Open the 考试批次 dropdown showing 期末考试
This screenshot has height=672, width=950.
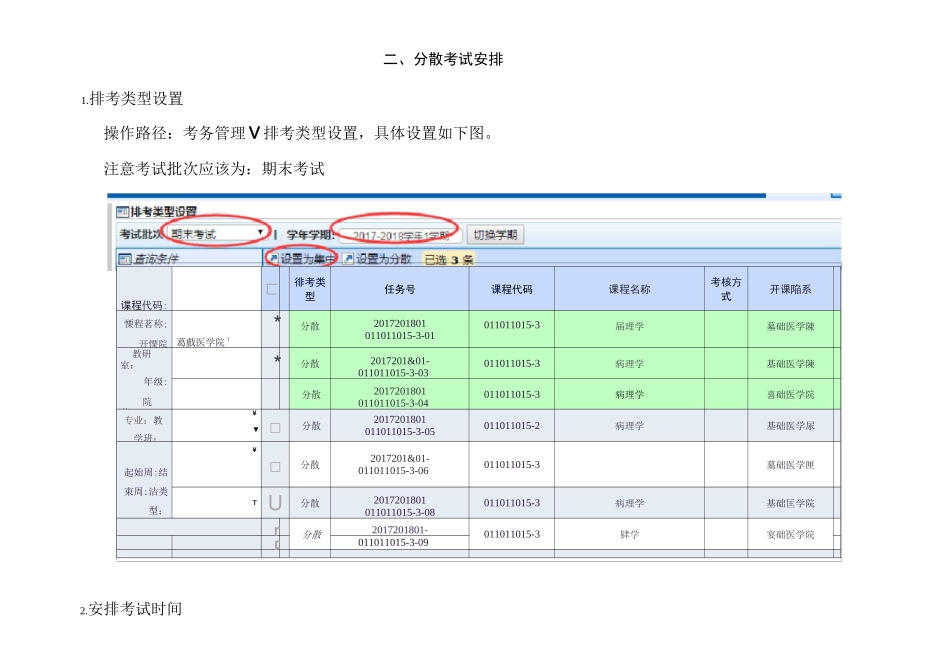217,234
